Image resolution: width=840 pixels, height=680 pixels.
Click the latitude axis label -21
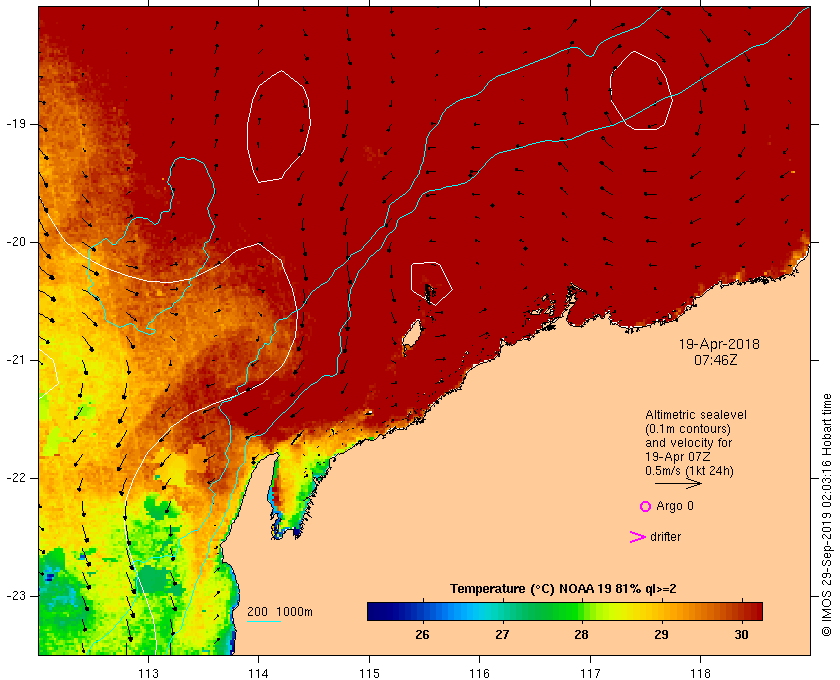[x=16, y=360]
